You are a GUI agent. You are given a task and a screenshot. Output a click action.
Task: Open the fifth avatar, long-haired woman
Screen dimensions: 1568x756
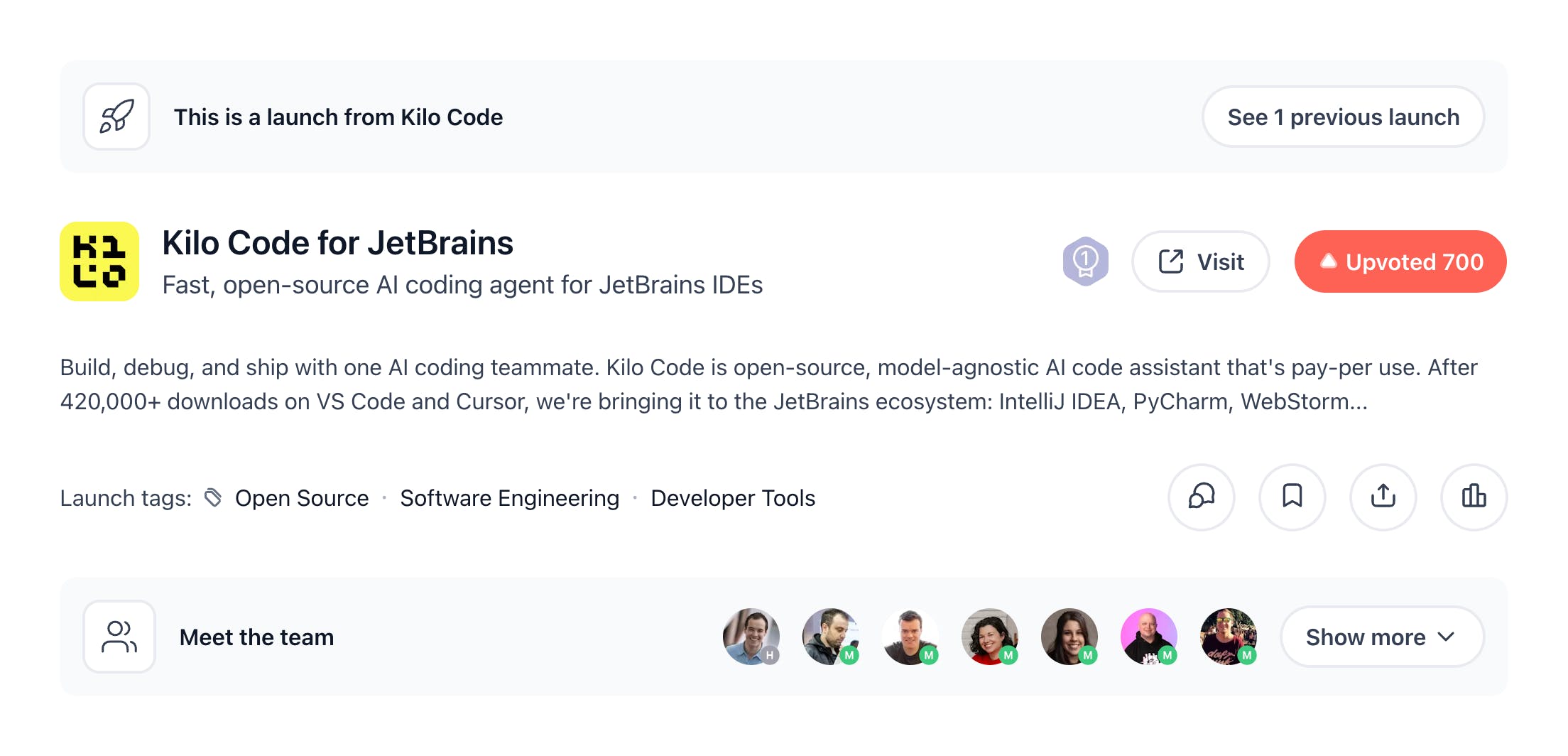pyautogui.click(x=1069, y=637)
